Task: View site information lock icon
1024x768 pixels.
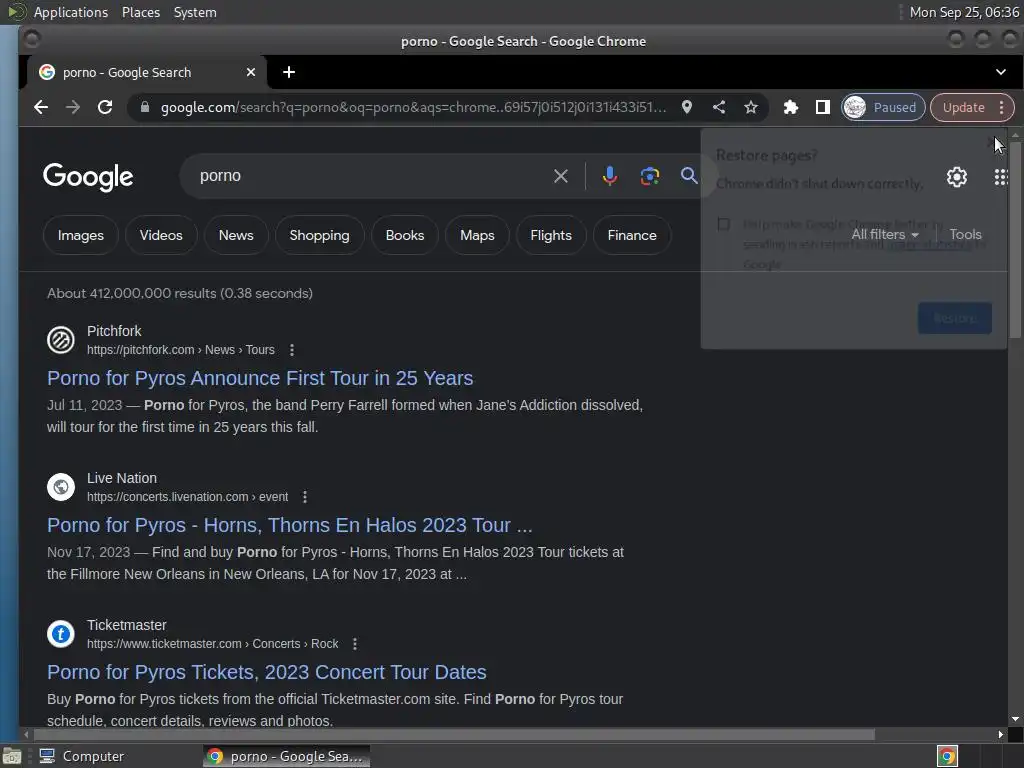Action: 145,107
